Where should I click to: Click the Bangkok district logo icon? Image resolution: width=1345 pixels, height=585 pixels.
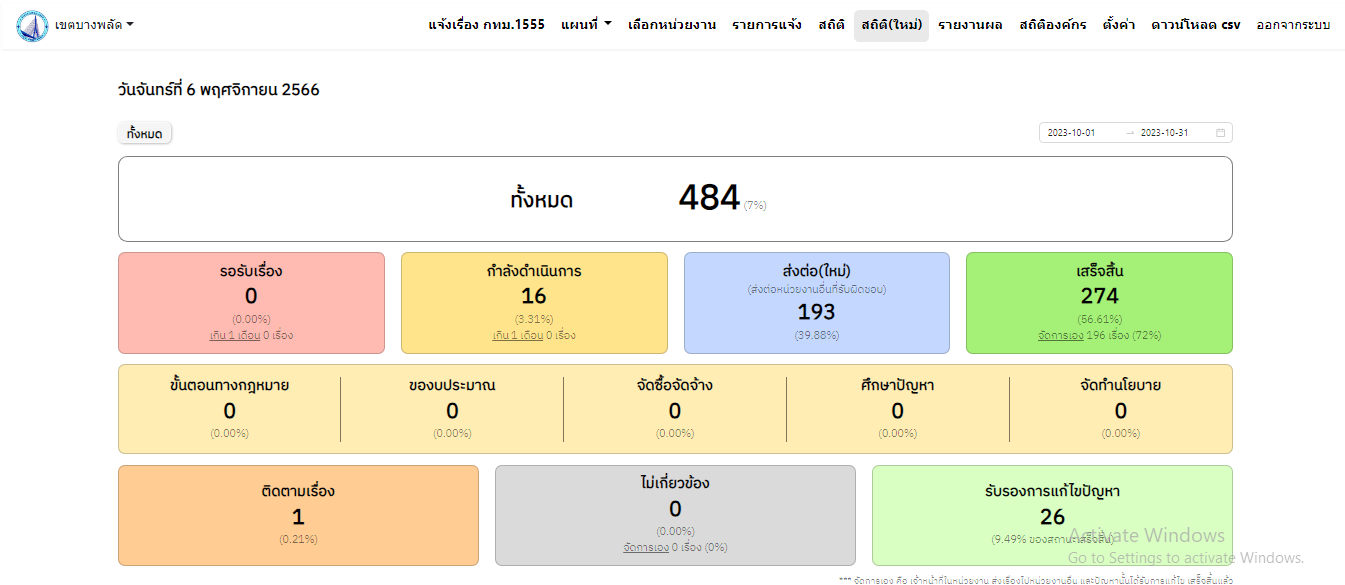point(32,25)
